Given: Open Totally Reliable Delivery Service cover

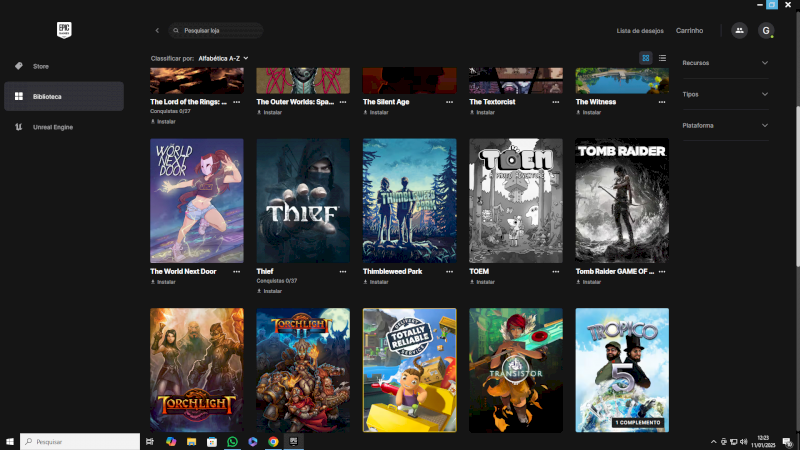Looking at the screenshot, I should [410, 370].
